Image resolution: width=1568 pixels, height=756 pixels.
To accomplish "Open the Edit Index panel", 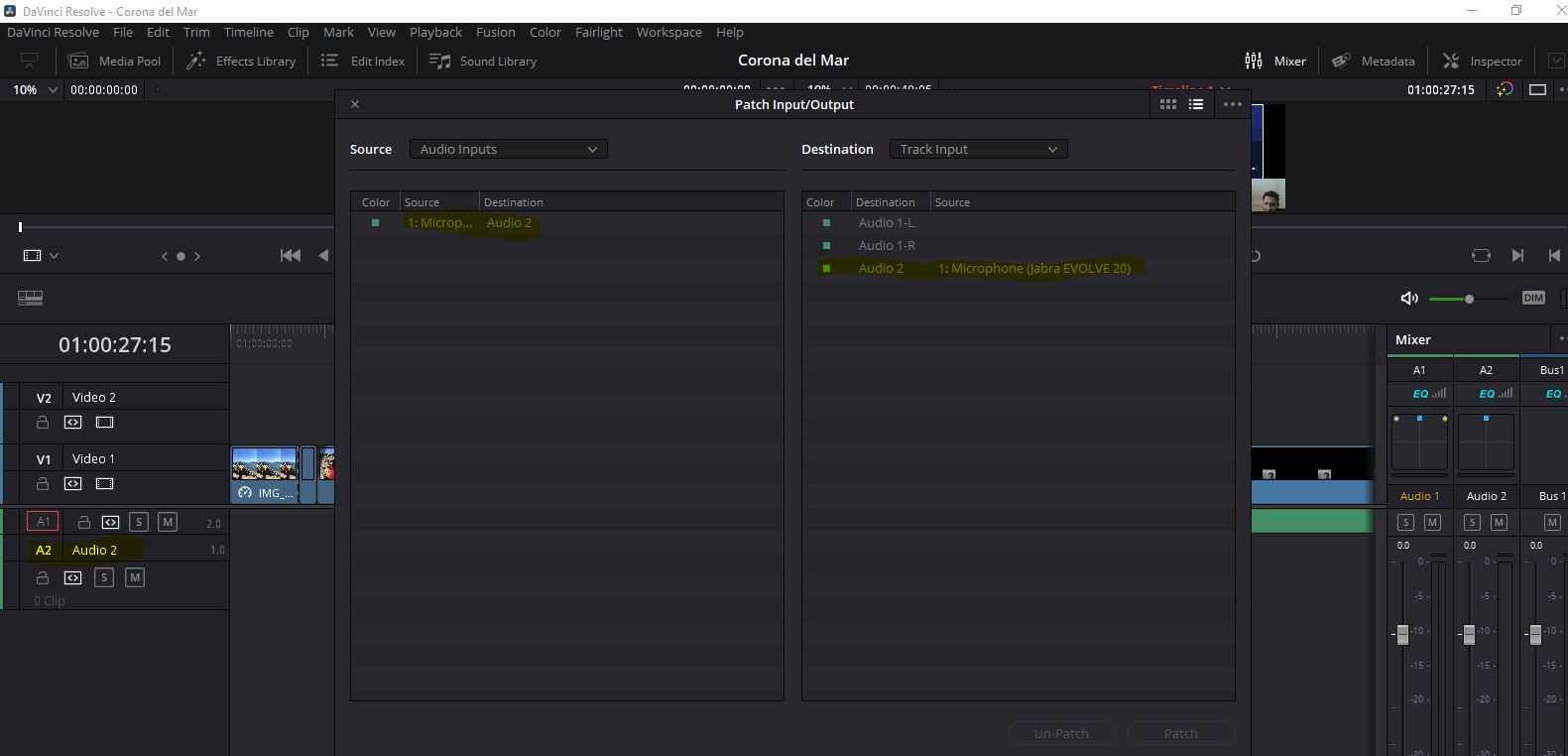I will [x=363, y=61].
